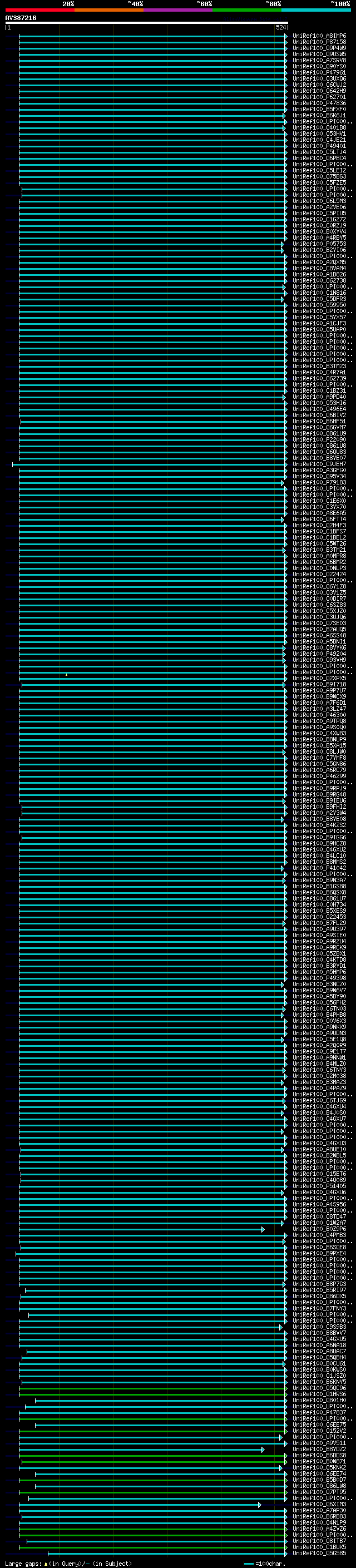Select the UniRef100_C5LTJ4 label
356x1568 pixels.
pos(319,152)
